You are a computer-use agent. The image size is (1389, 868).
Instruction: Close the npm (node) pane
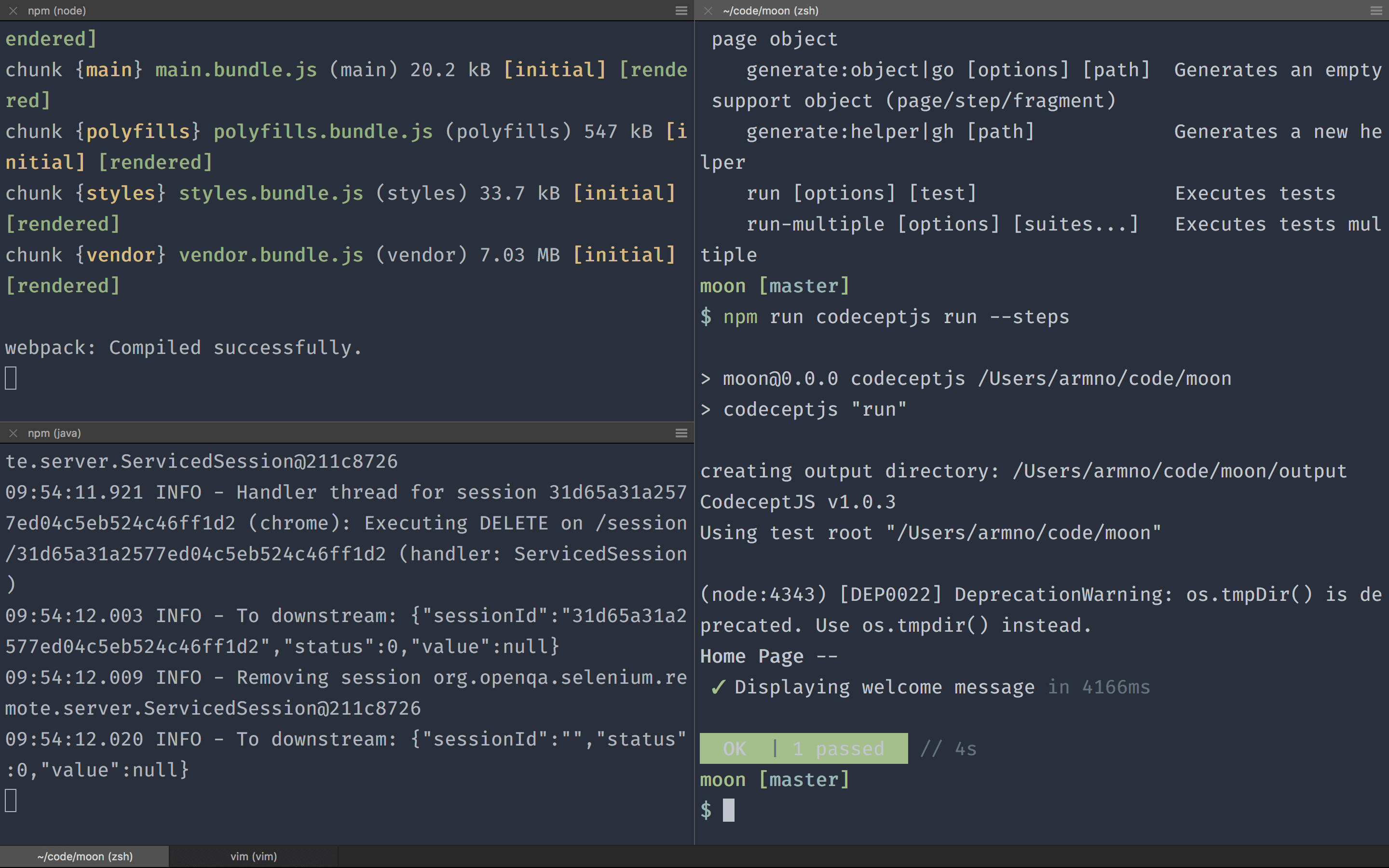click(13, 10)
